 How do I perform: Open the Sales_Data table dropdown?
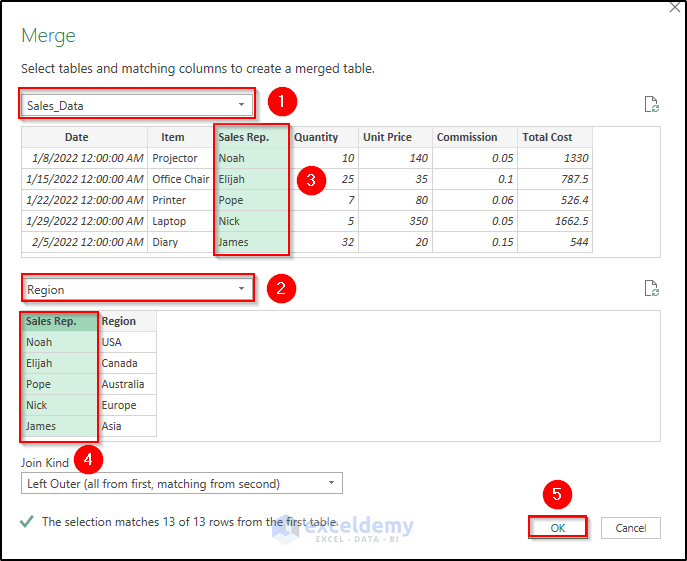tap(137, 104)
